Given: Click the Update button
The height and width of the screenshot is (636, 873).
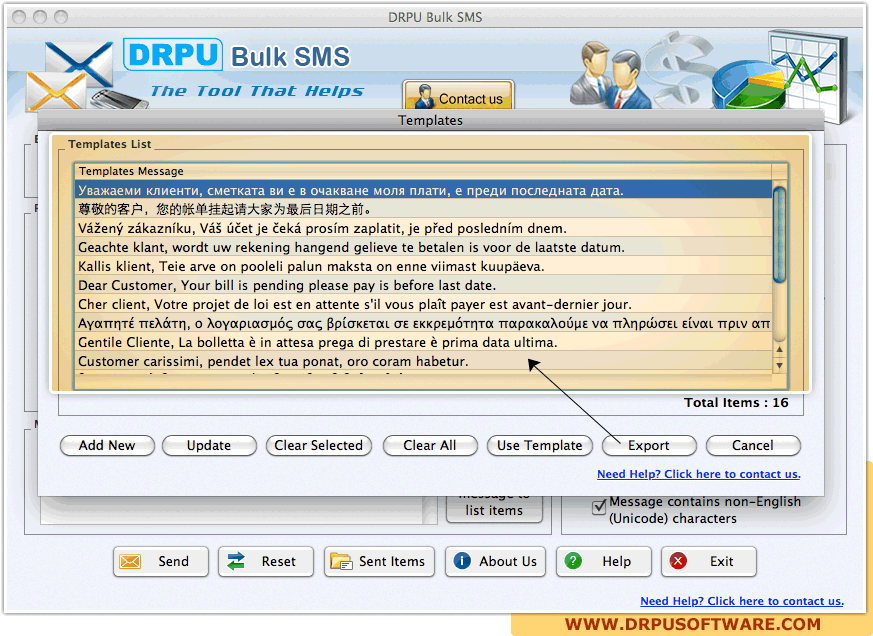Looking at the screenshot, I should [209, 446].
